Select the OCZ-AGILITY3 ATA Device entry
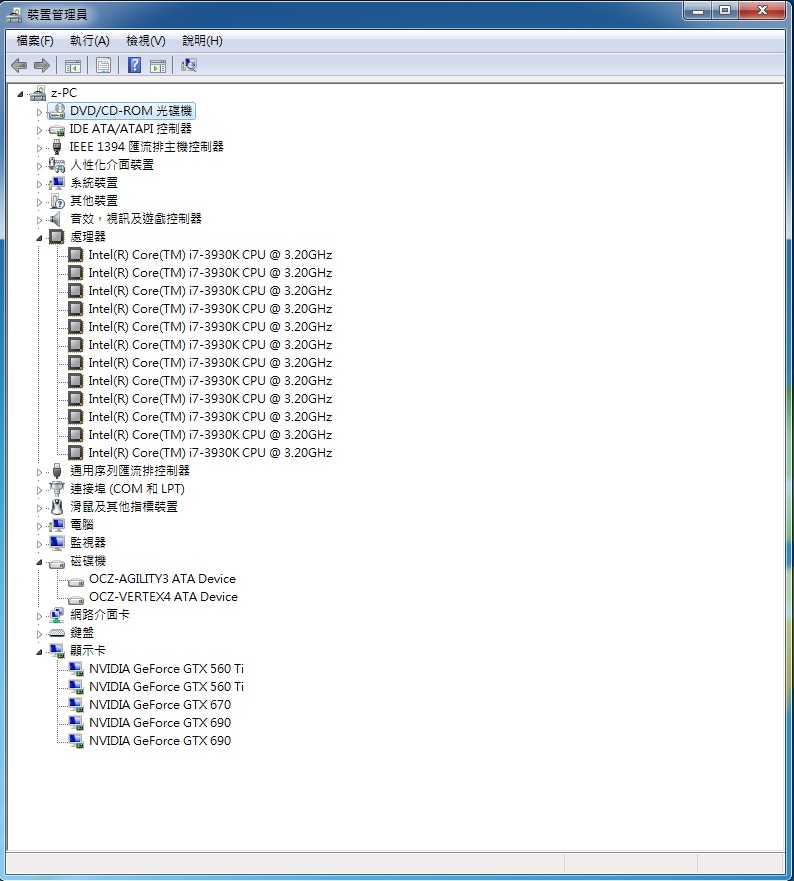The height and width of the screenshot is (881, 794). point(162,579)
